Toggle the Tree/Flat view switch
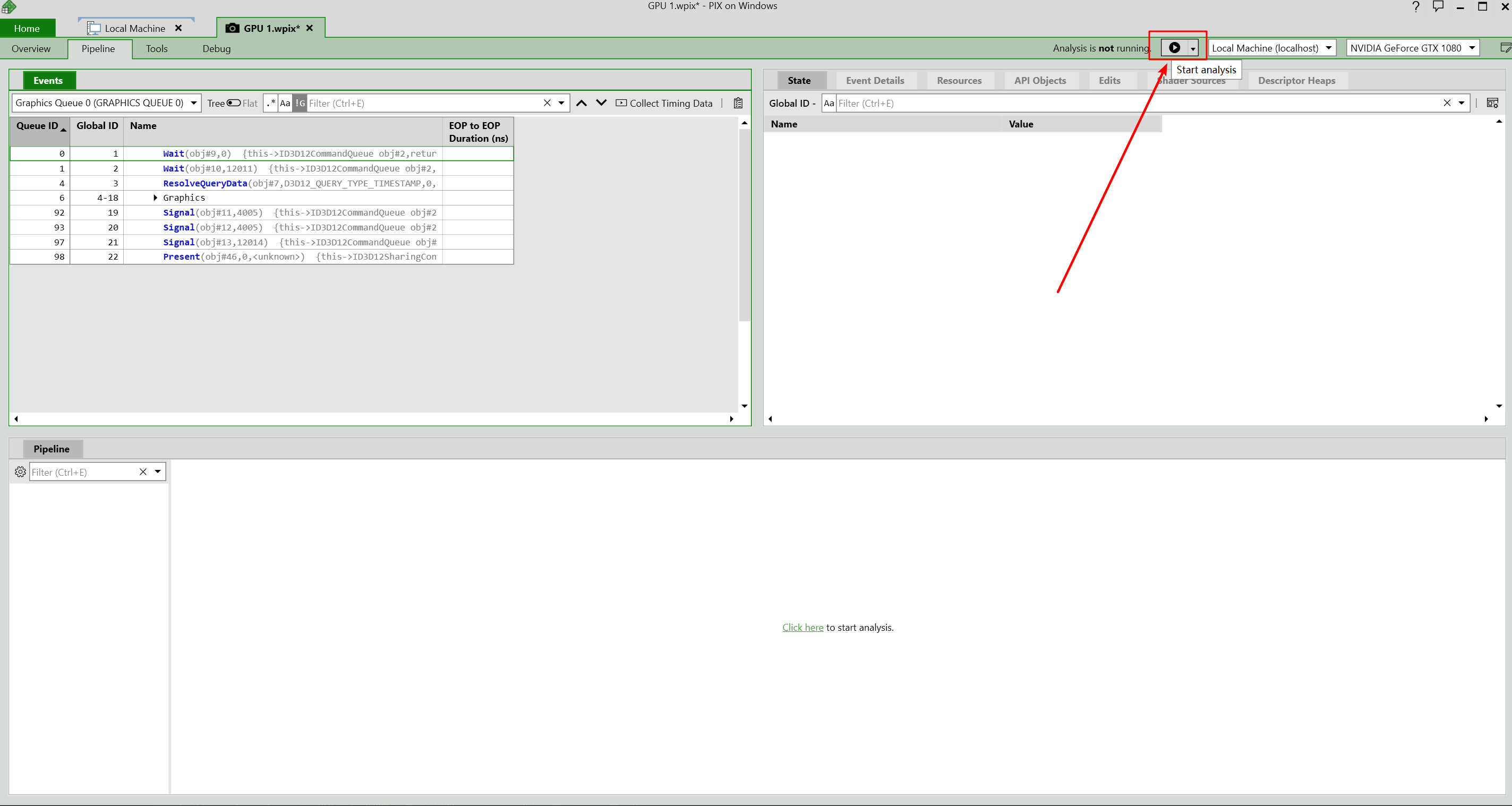 (234, 103)
